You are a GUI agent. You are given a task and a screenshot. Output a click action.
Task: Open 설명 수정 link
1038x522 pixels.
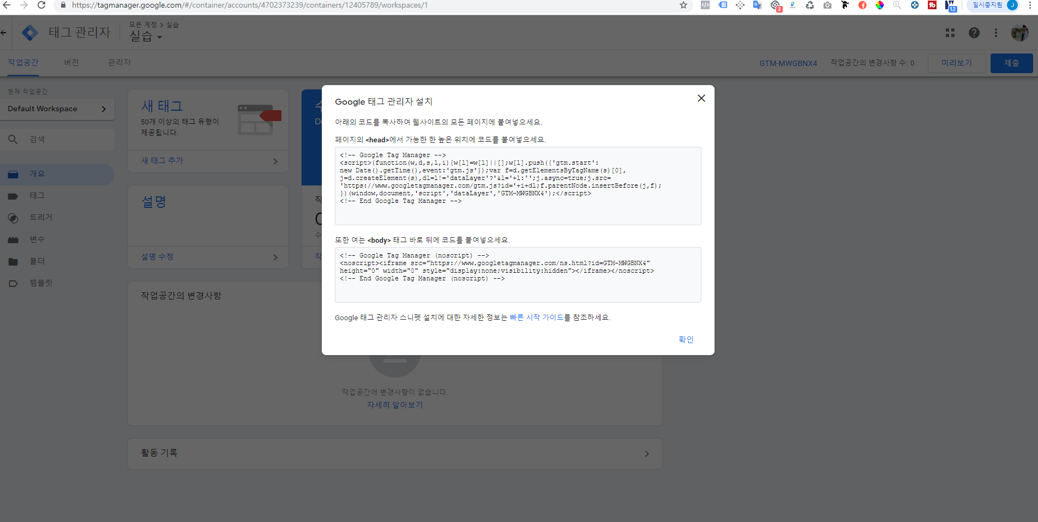[x=158, y=257]
